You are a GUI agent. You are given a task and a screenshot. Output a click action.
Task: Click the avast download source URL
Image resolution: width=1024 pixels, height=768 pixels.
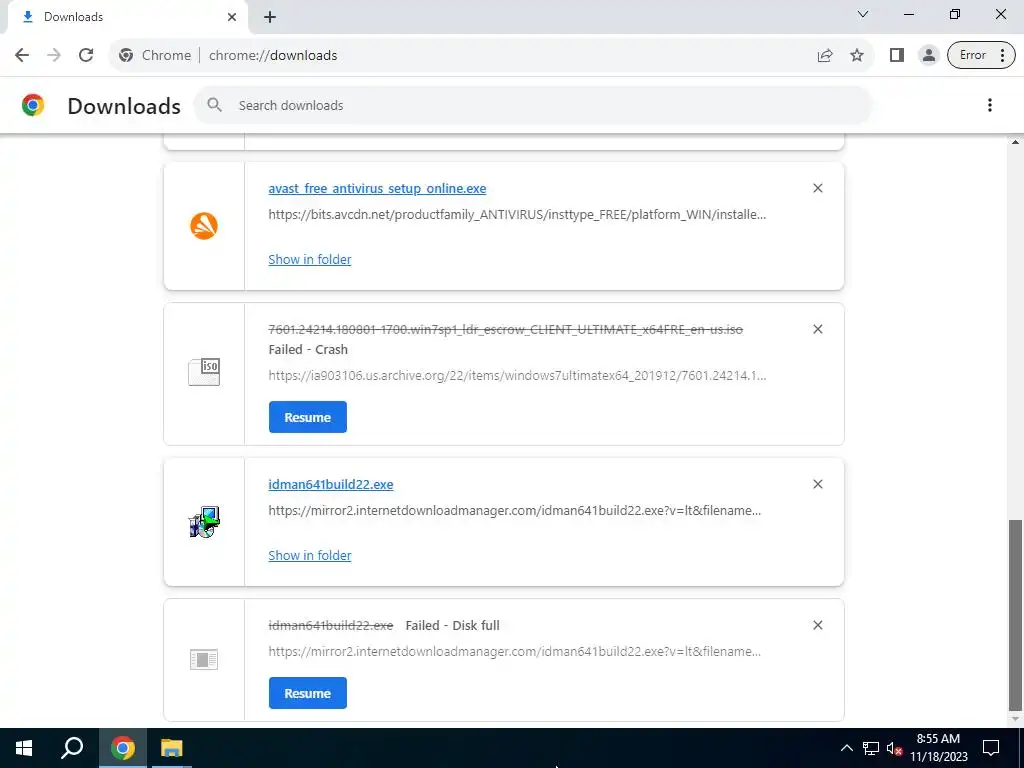click(x=517, y=214)
